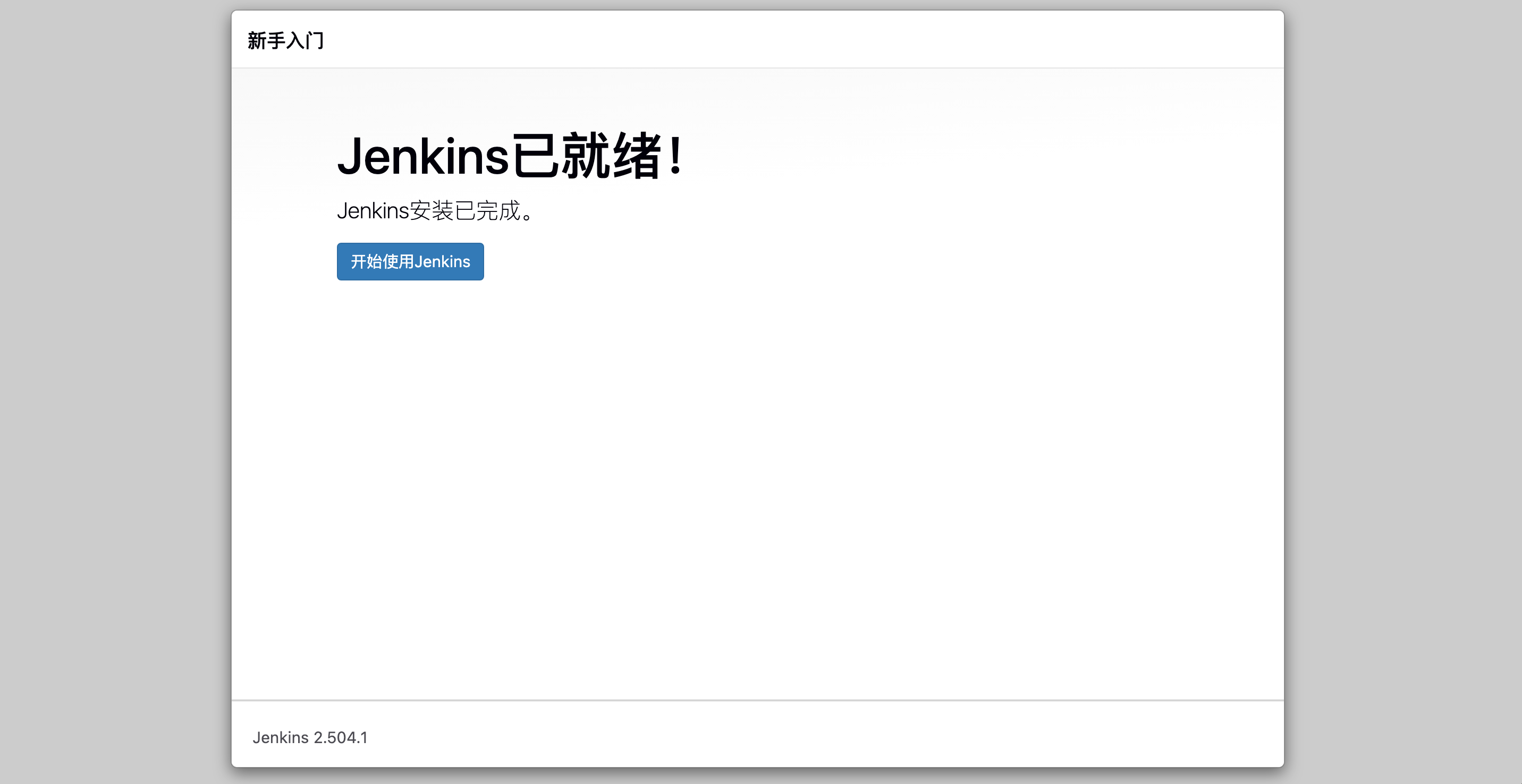Screen dimensions: 1522x784
Task: Click the 开始使用 text on the blue button
Action: [382, 261]
